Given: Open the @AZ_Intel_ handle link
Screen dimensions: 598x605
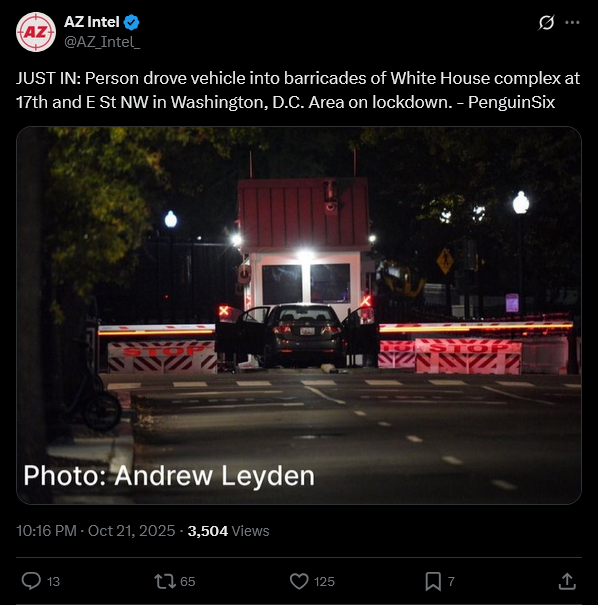Looking at the screenshot, I should [102, 42].
